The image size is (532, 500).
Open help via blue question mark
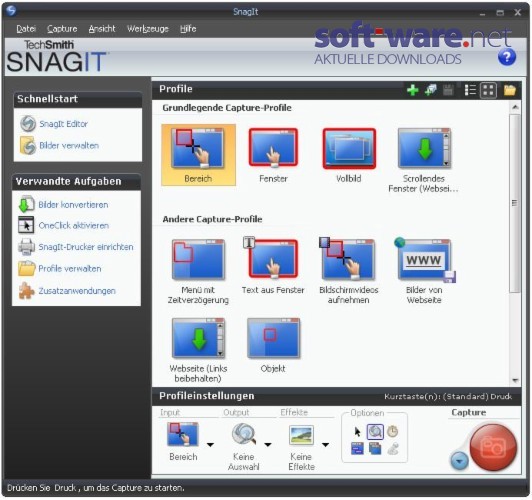point(507,57)
